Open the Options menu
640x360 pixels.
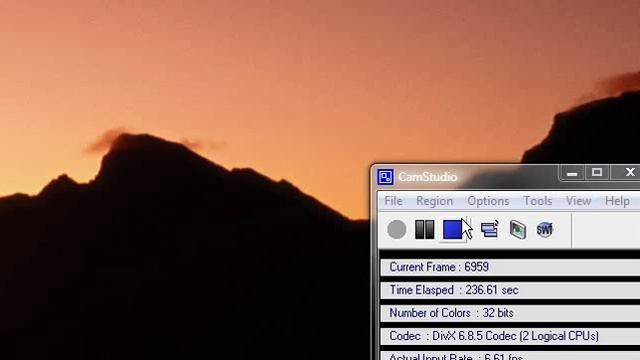pos(488,201)
